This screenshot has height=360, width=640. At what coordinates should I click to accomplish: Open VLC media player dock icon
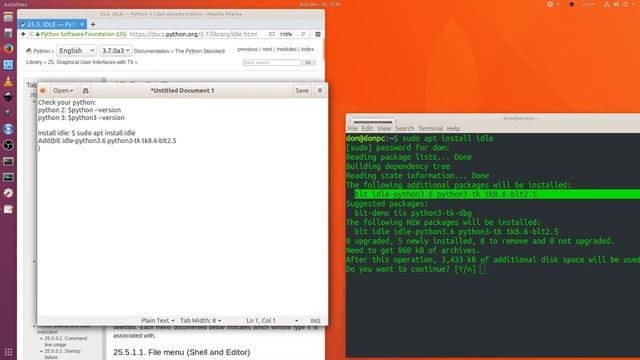pyautogui.click(x=8, y=81)
